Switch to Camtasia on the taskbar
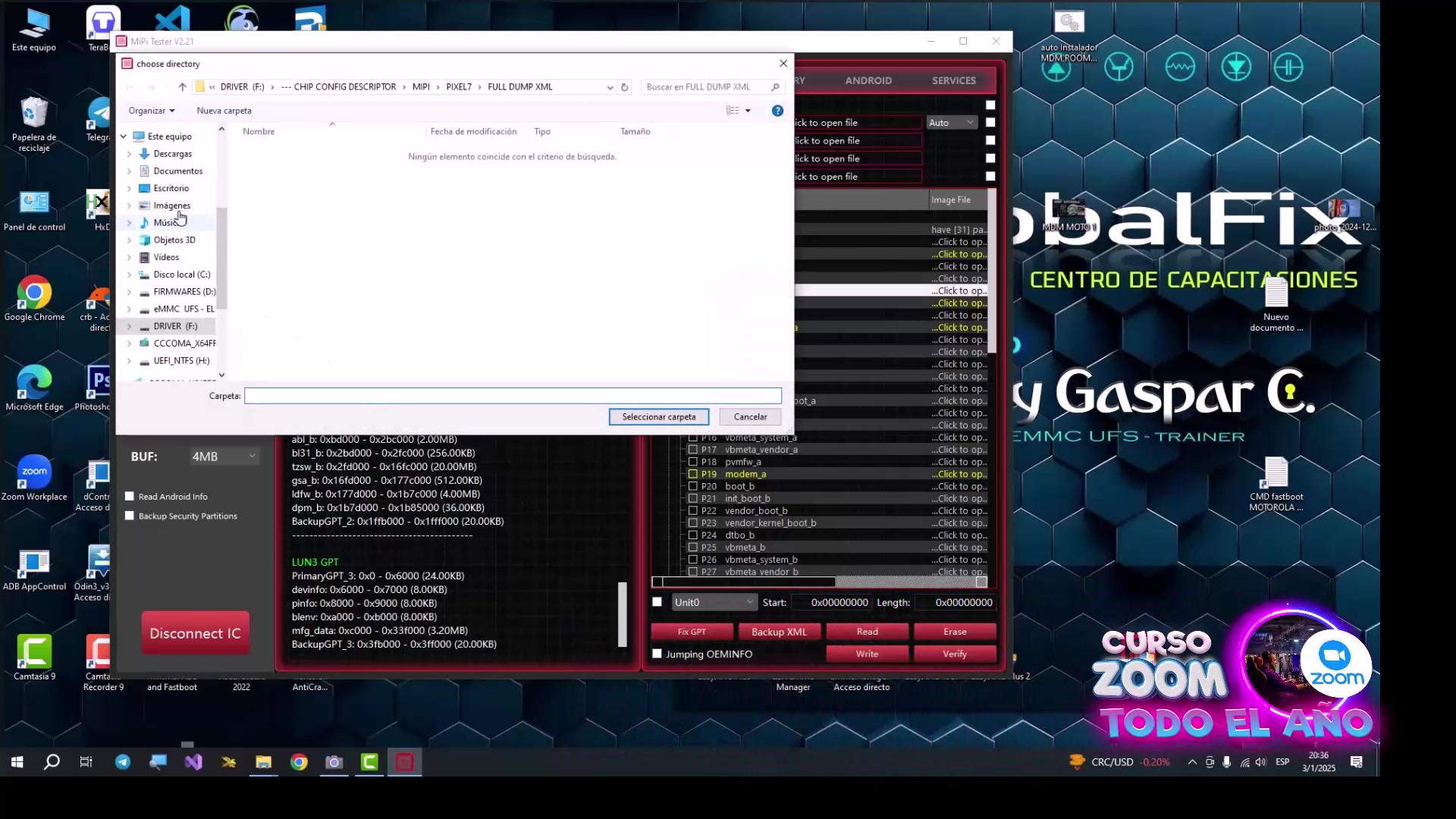The height and width of the screenshot is (819, 1456). 369,762
